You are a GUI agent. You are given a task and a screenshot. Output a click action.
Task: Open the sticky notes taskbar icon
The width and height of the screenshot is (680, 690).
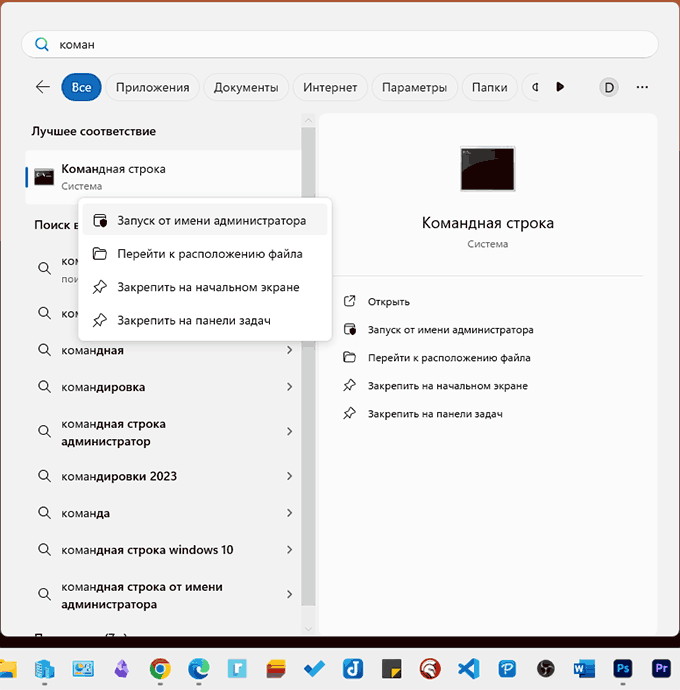391,669
